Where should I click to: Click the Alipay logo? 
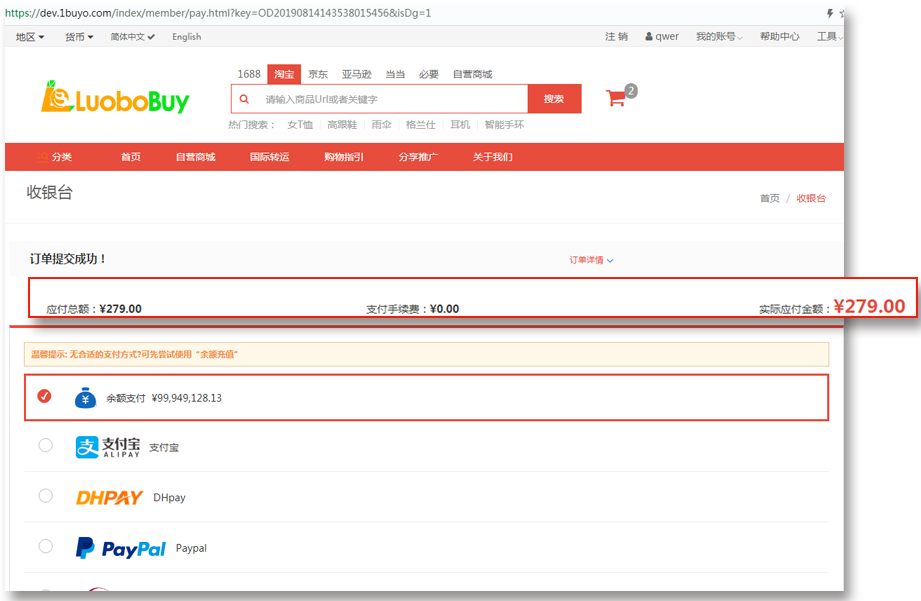click(x=107, y=447)
